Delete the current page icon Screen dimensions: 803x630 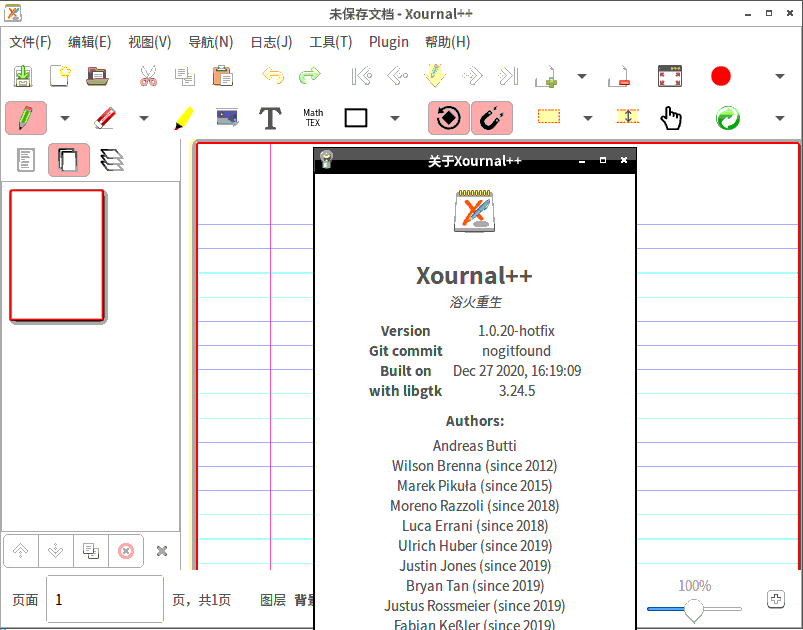point(619,76)
